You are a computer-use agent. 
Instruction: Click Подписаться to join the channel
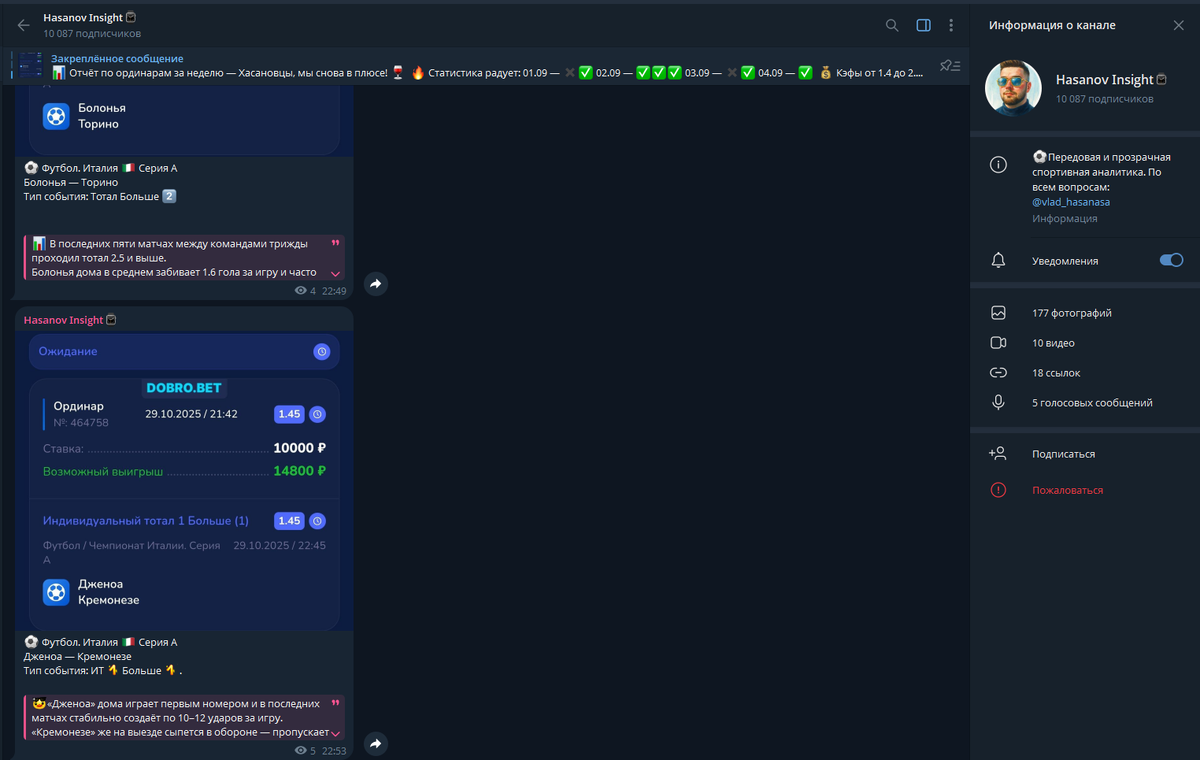[x=1063, y=454]
